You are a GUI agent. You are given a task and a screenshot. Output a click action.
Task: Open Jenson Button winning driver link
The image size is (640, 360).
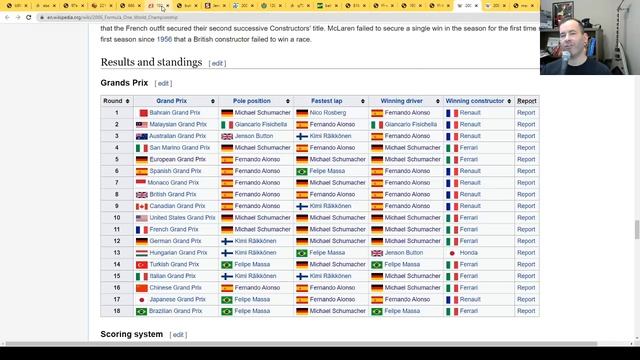click(404, 253)
